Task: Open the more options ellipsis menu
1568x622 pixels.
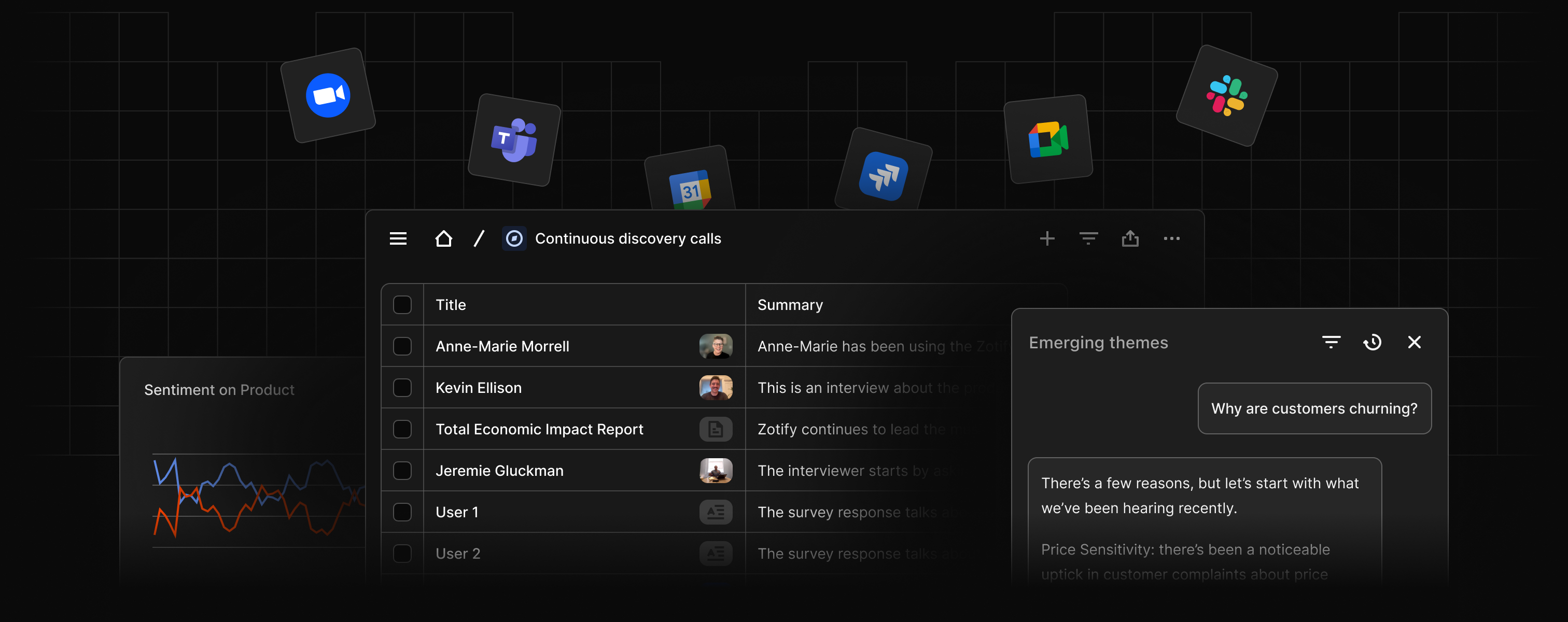Action: [1172, 238]
